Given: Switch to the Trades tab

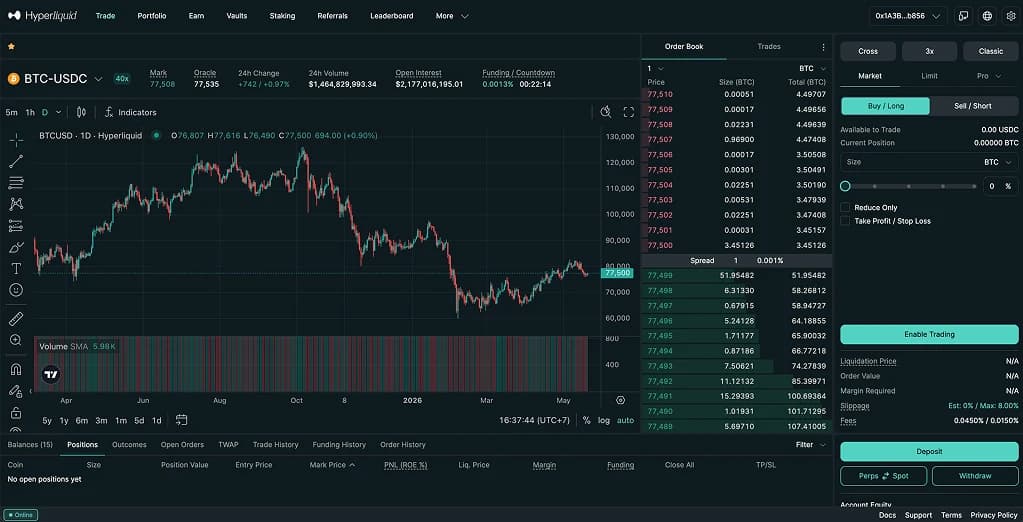Looking at the screenshot, I should pyautogui.click(x=769, y=46).
